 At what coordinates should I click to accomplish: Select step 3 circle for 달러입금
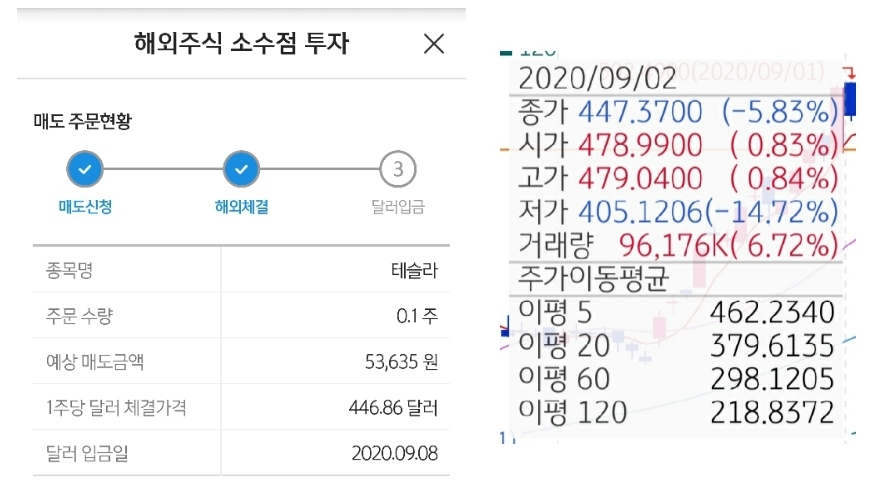(x=398, y=169)
